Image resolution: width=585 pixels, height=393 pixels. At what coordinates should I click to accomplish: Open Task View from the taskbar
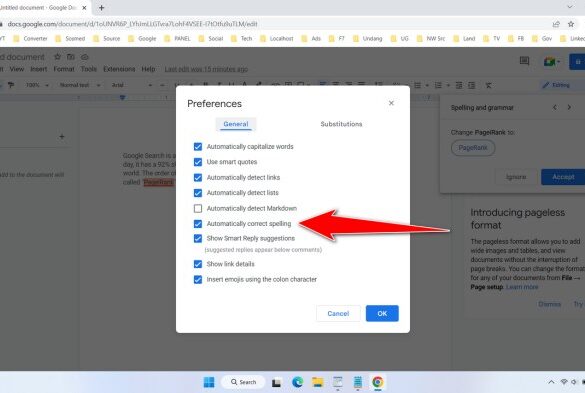276,383
